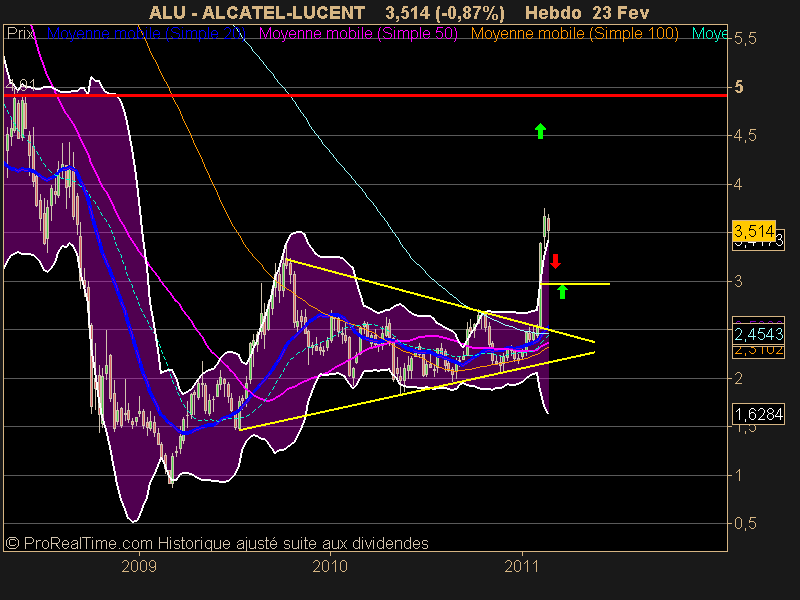Image resolution: width=800 pixels, height=600 pixels.
Task: Select "Moyenne mobile (Simple 100)" legend entry
Action: (574, 34)
